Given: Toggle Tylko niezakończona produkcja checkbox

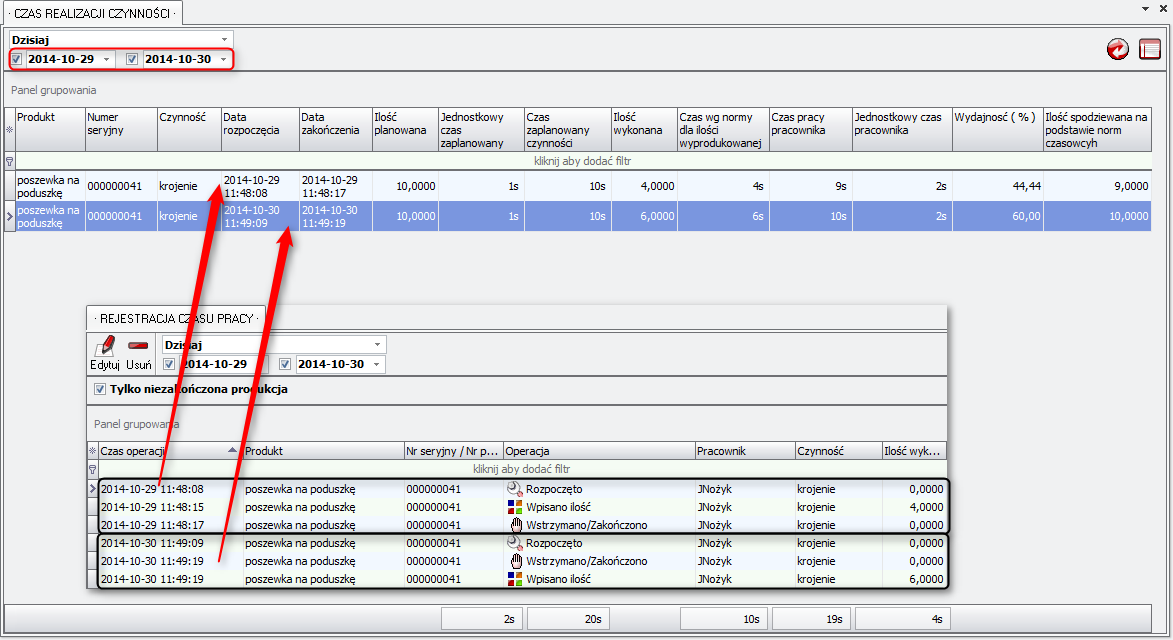Looking at the screenshot, I should (100, 389).
